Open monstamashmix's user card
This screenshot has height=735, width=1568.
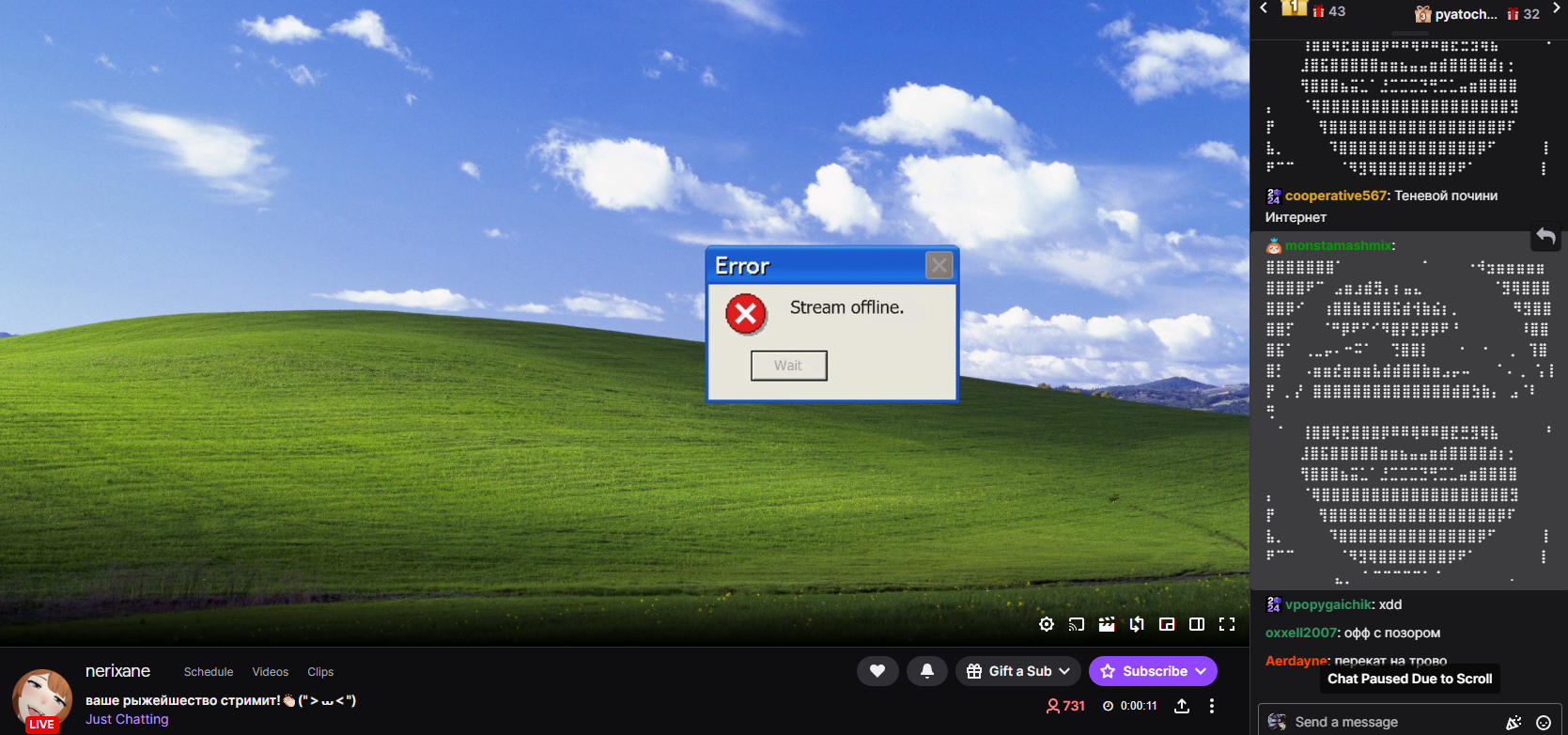(x=1338, y=245)
